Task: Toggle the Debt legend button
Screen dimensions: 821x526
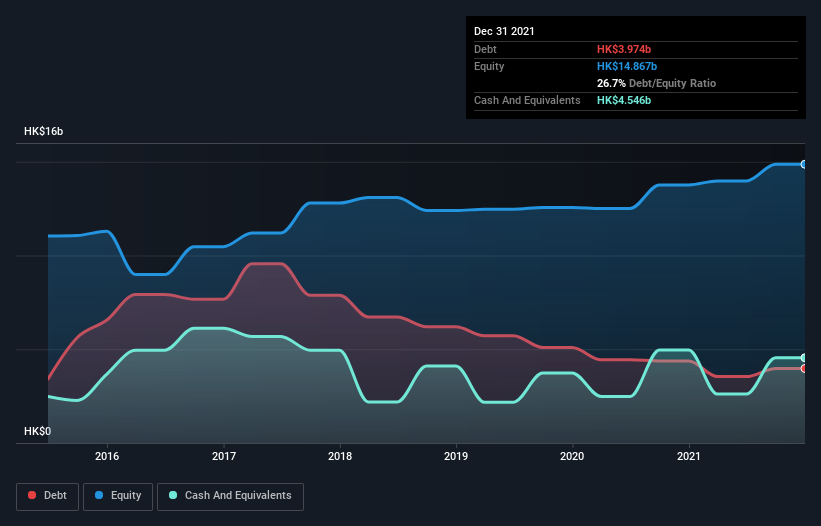Action: pos(48,496)
